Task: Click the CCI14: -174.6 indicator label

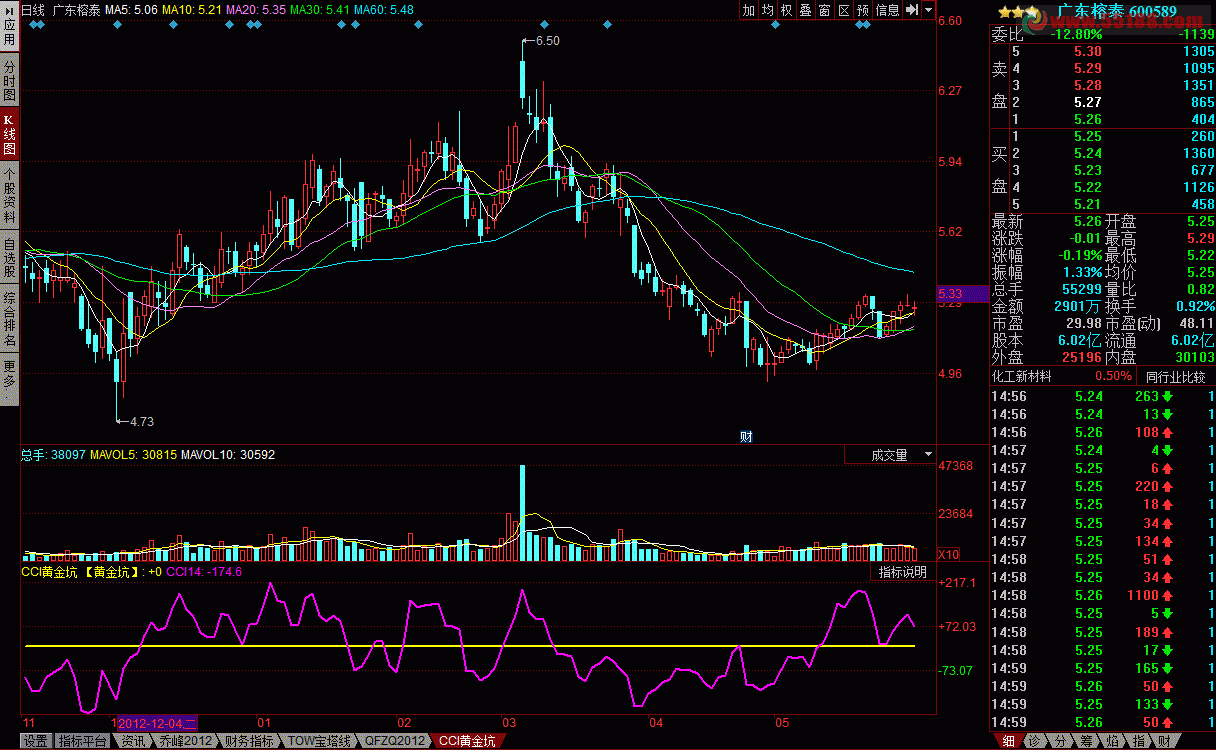Action: point(204,572)
